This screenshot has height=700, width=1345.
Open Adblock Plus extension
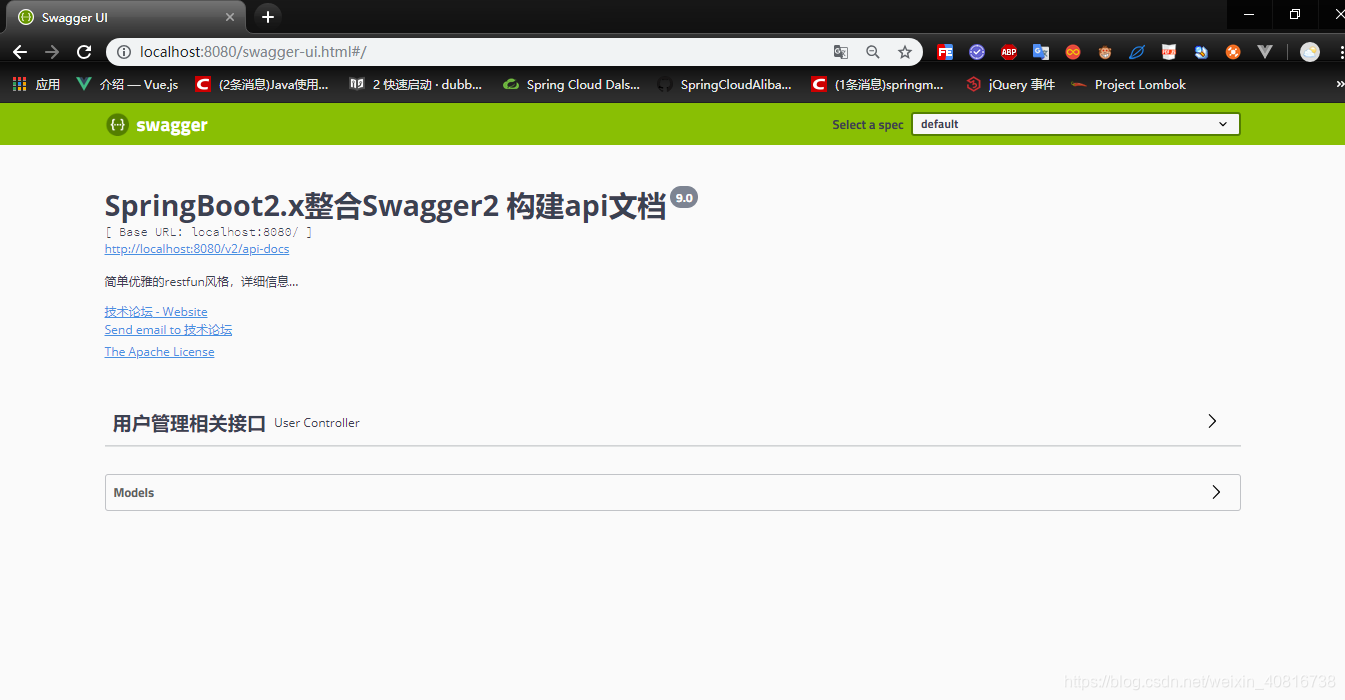pos(1009,52)
